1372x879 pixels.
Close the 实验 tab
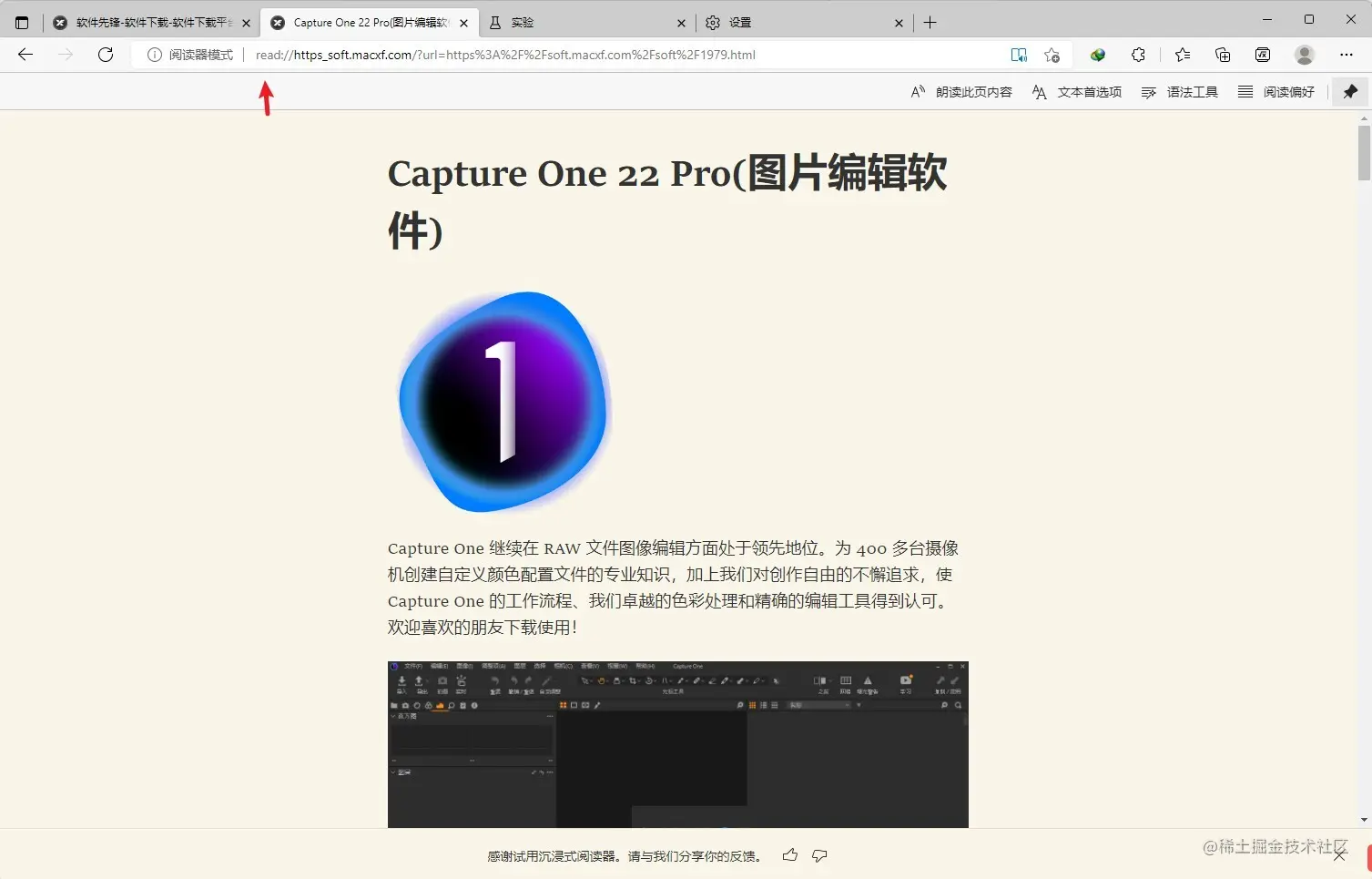coord(681,23)
